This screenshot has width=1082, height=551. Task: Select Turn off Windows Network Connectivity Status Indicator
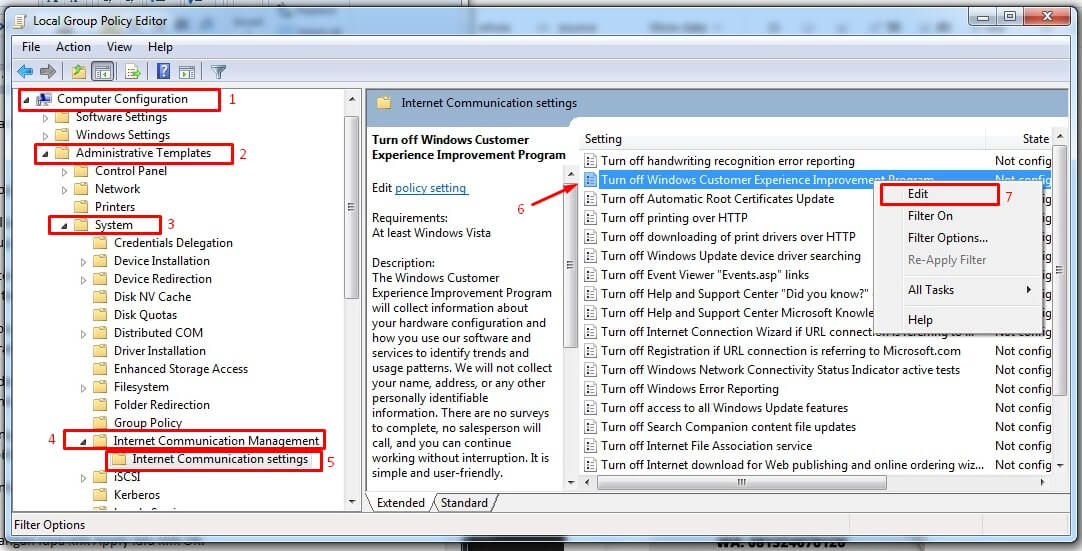780,370
